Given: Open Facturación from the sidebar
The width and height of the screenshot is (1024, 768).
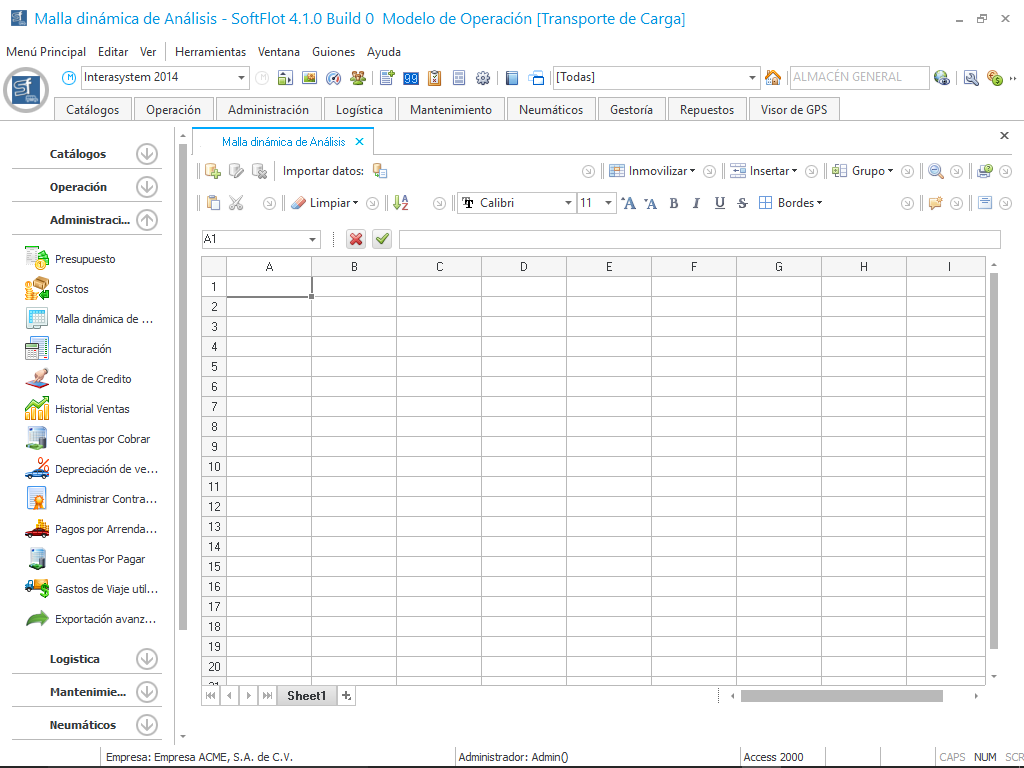Looking at the screenshot, I should pos(83,349).
